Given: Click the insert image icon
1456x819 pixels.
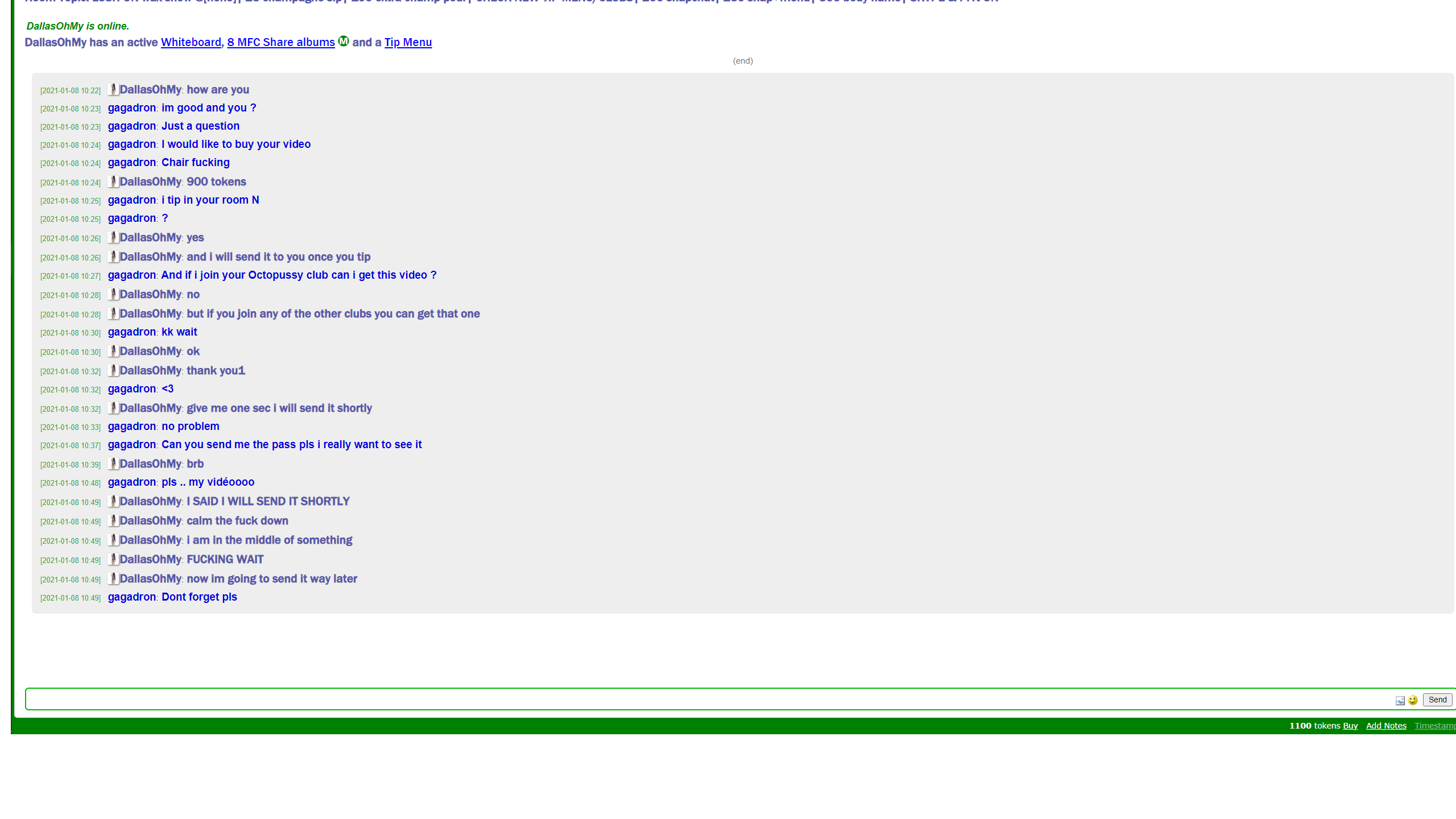Looking at the screenshot, I should [1400, 700].
